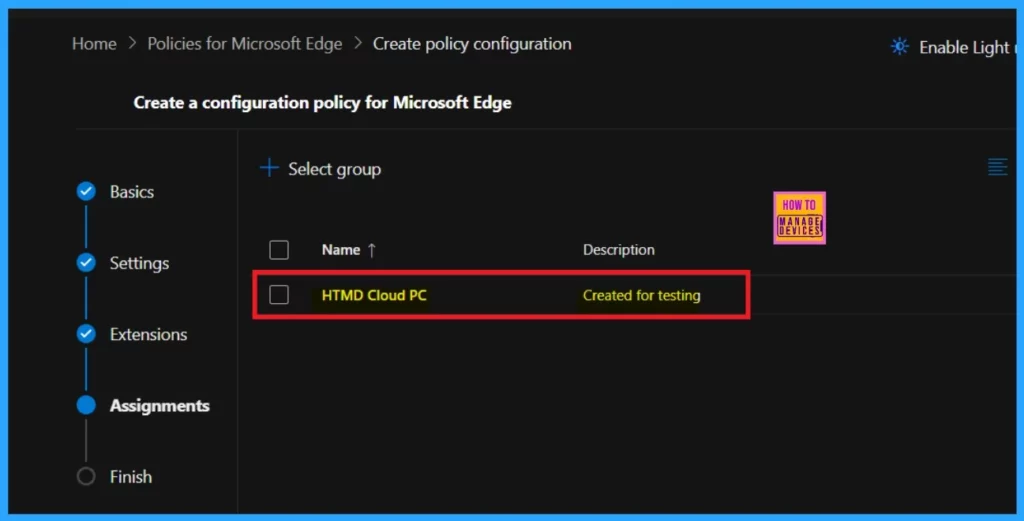Click the Description column header

point(618,250)
